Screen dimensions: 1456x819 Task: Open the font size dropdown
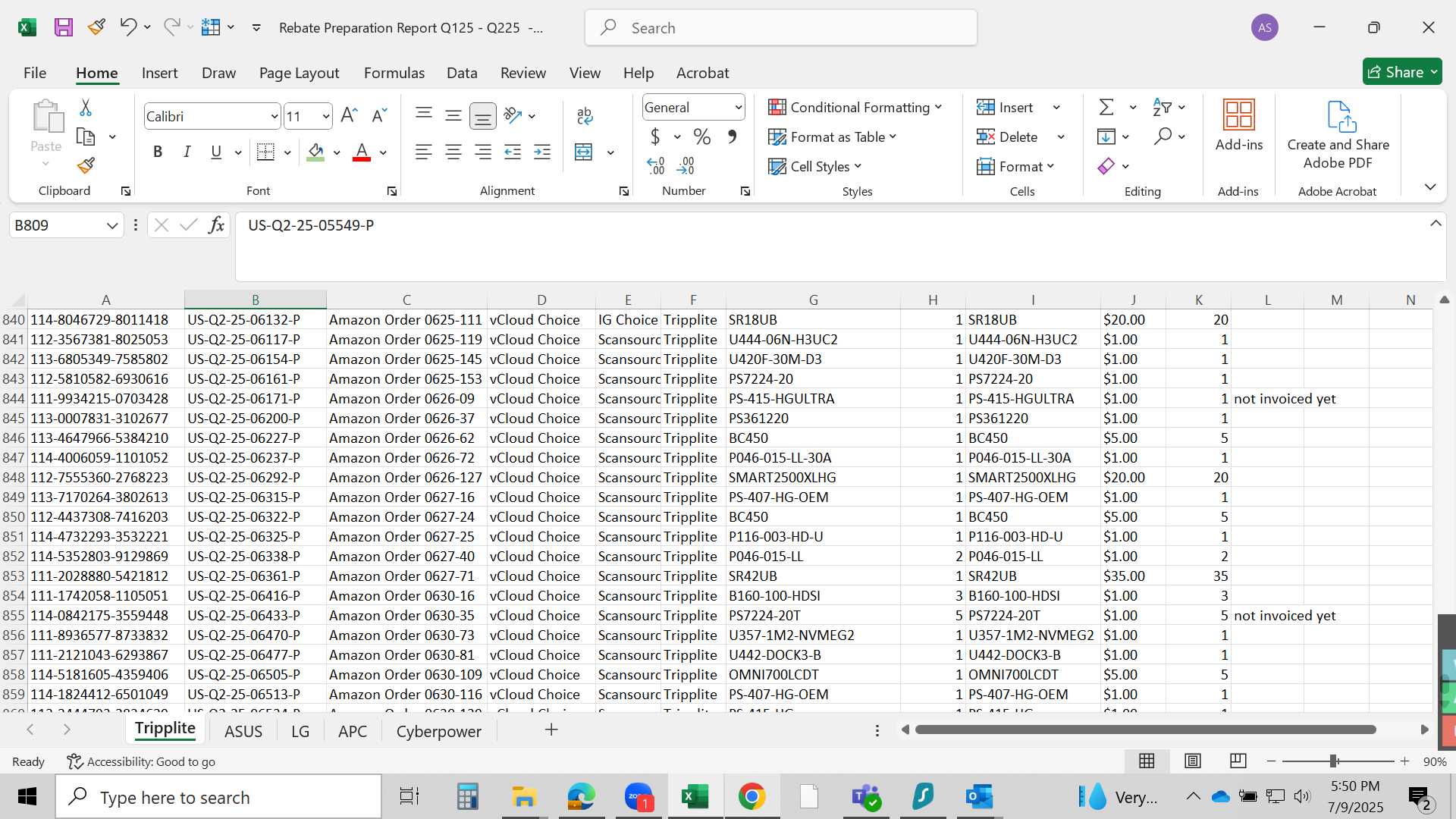(326, 117)
